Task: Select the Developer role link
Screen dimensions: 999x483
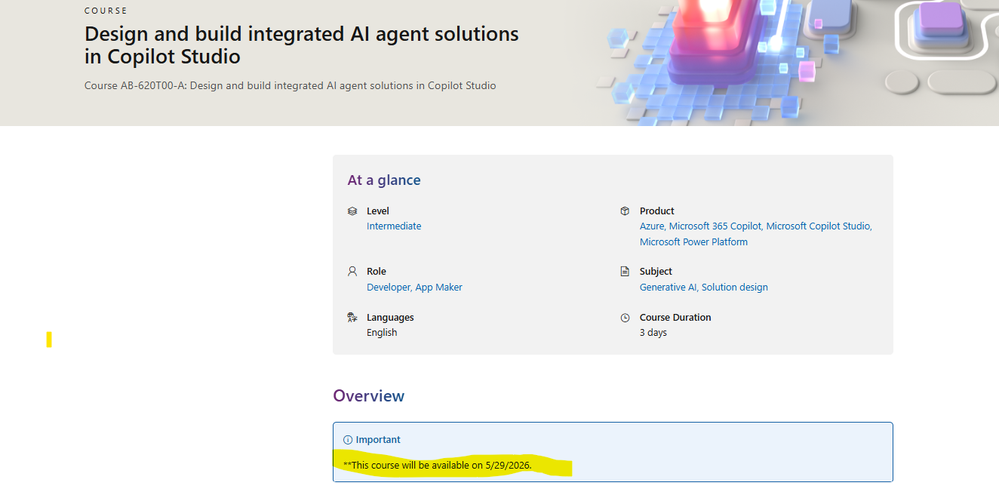Action: pyautogui.click(x=388, y=287)
